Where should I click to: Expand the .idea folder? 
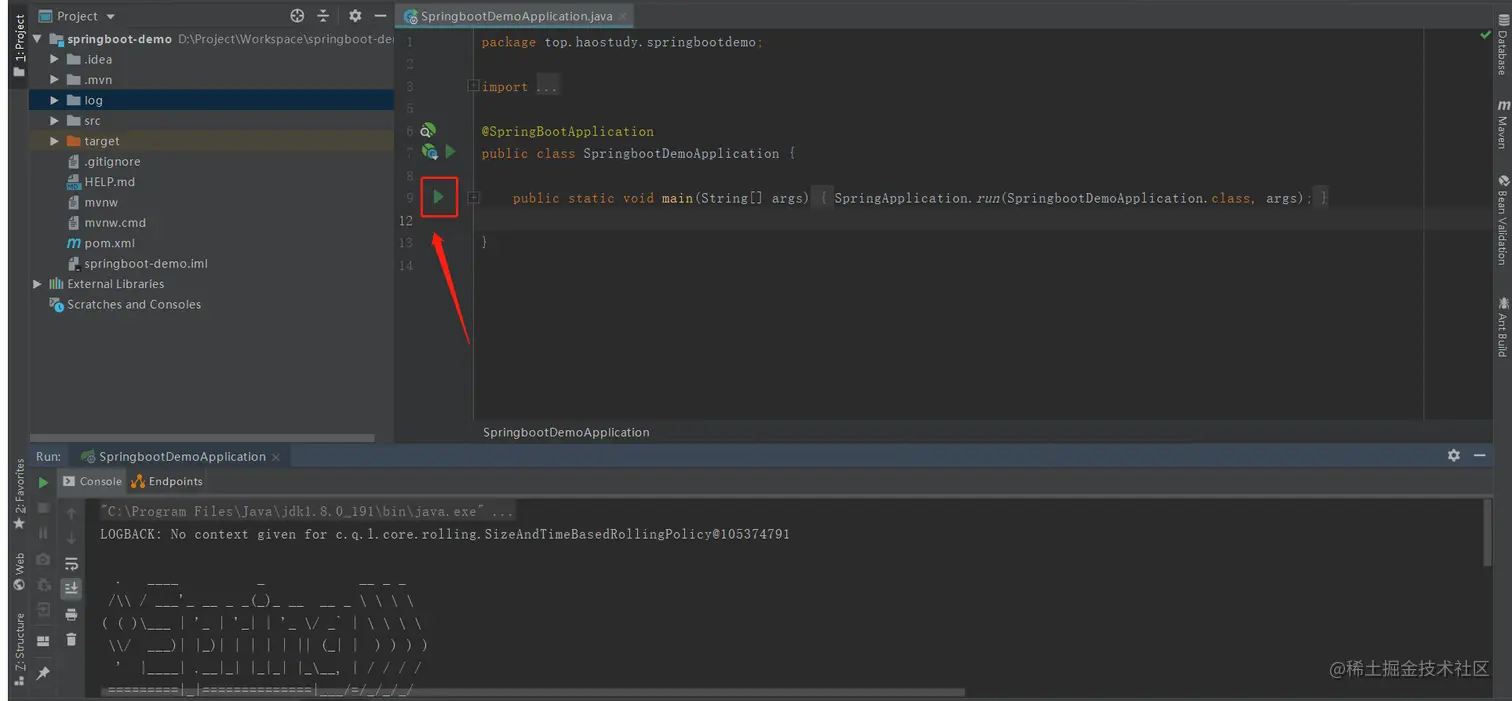55,59
